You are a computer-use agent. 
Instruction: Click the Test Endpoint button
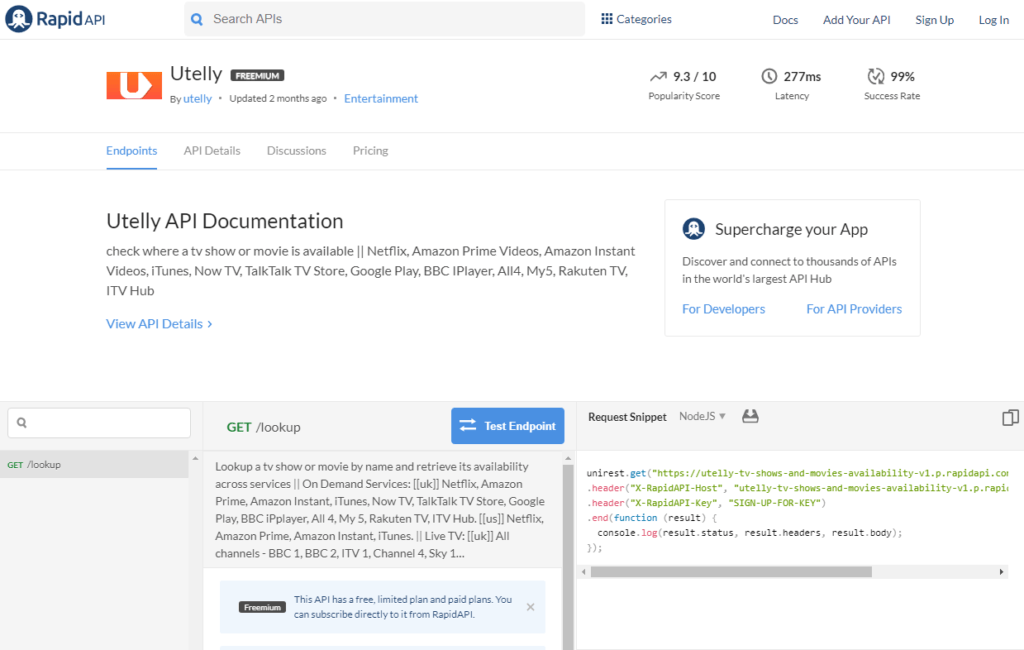click(507, 426)
